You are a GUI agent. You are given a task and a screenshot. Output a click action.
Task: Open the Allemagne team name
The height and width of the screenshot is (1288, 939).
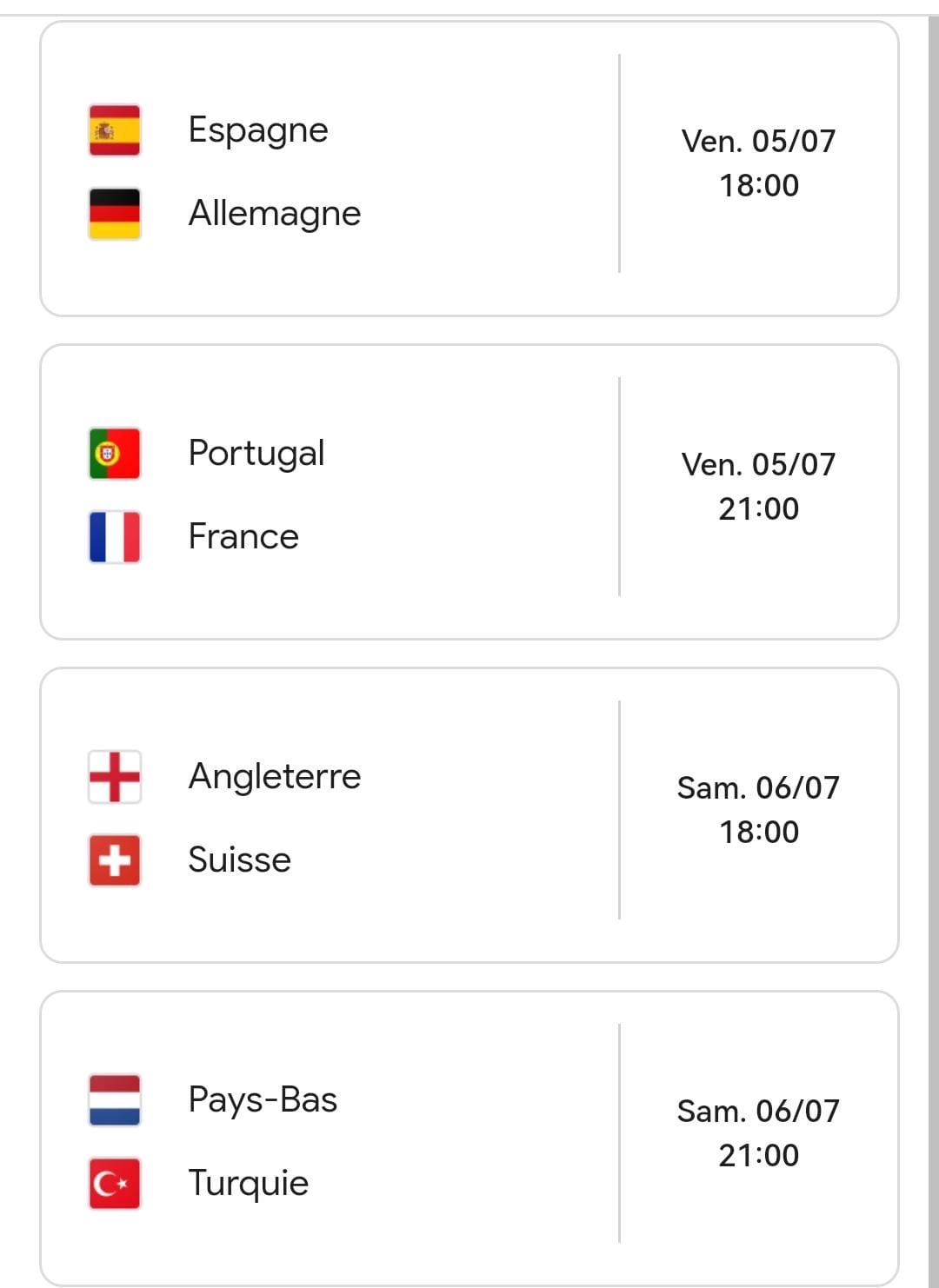pos(275,214)
